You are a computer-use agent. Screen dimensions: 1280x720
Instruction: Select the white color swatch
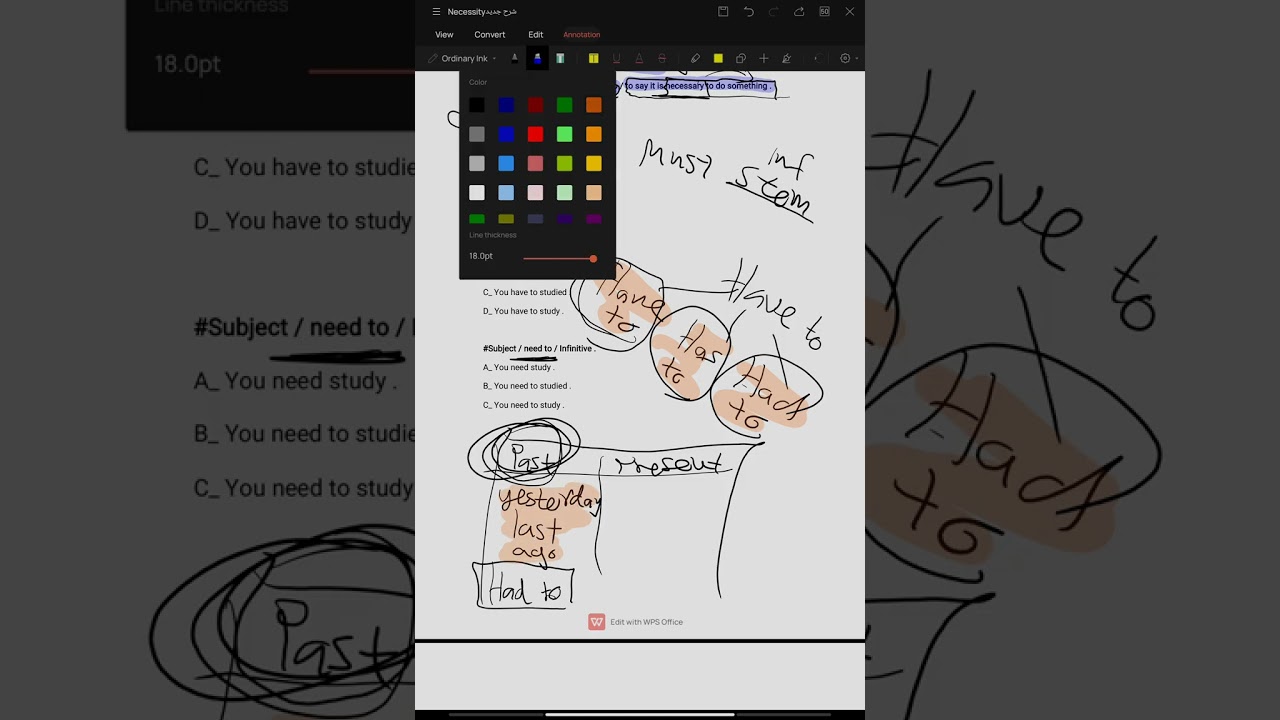477,192
